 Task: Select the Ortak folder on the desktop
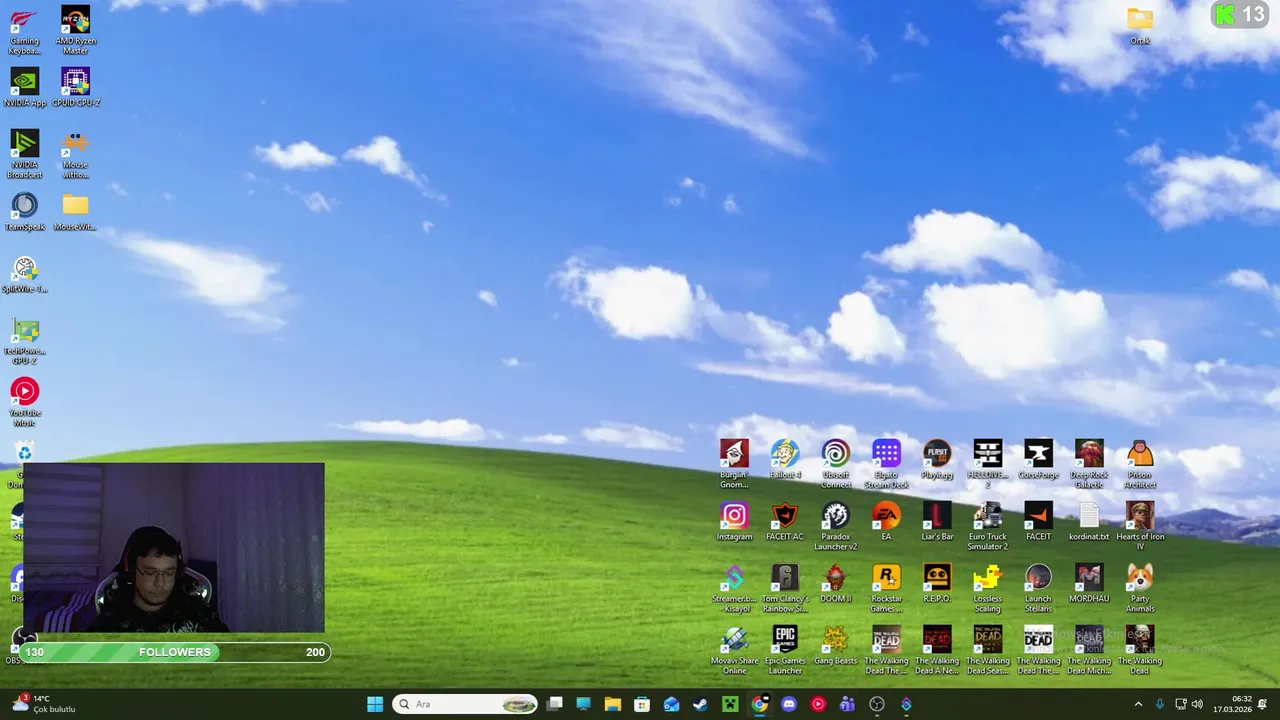coord(1139,26)
